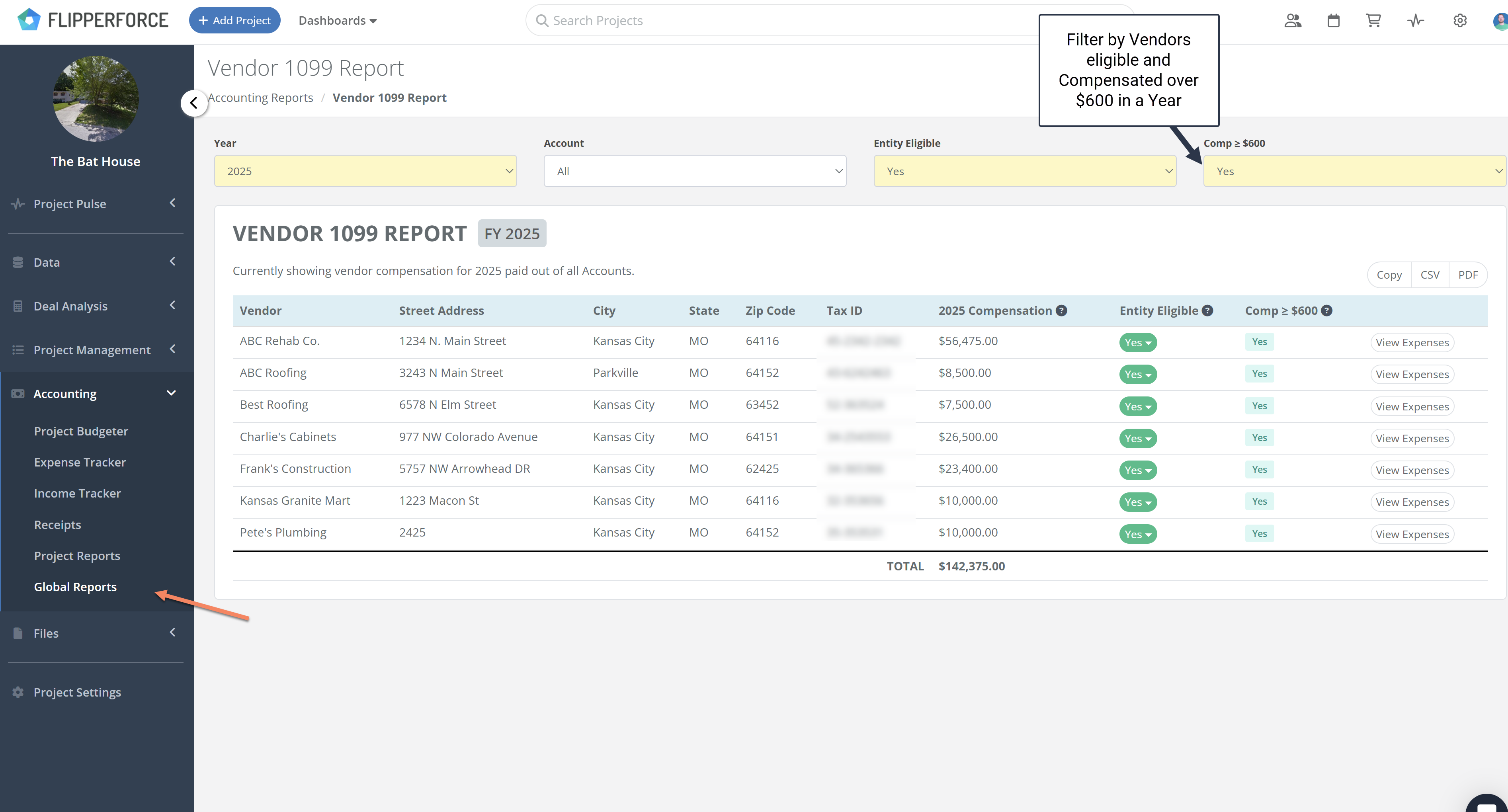Click the Entity Eligible column help icon

click(x=1207, y=311)
